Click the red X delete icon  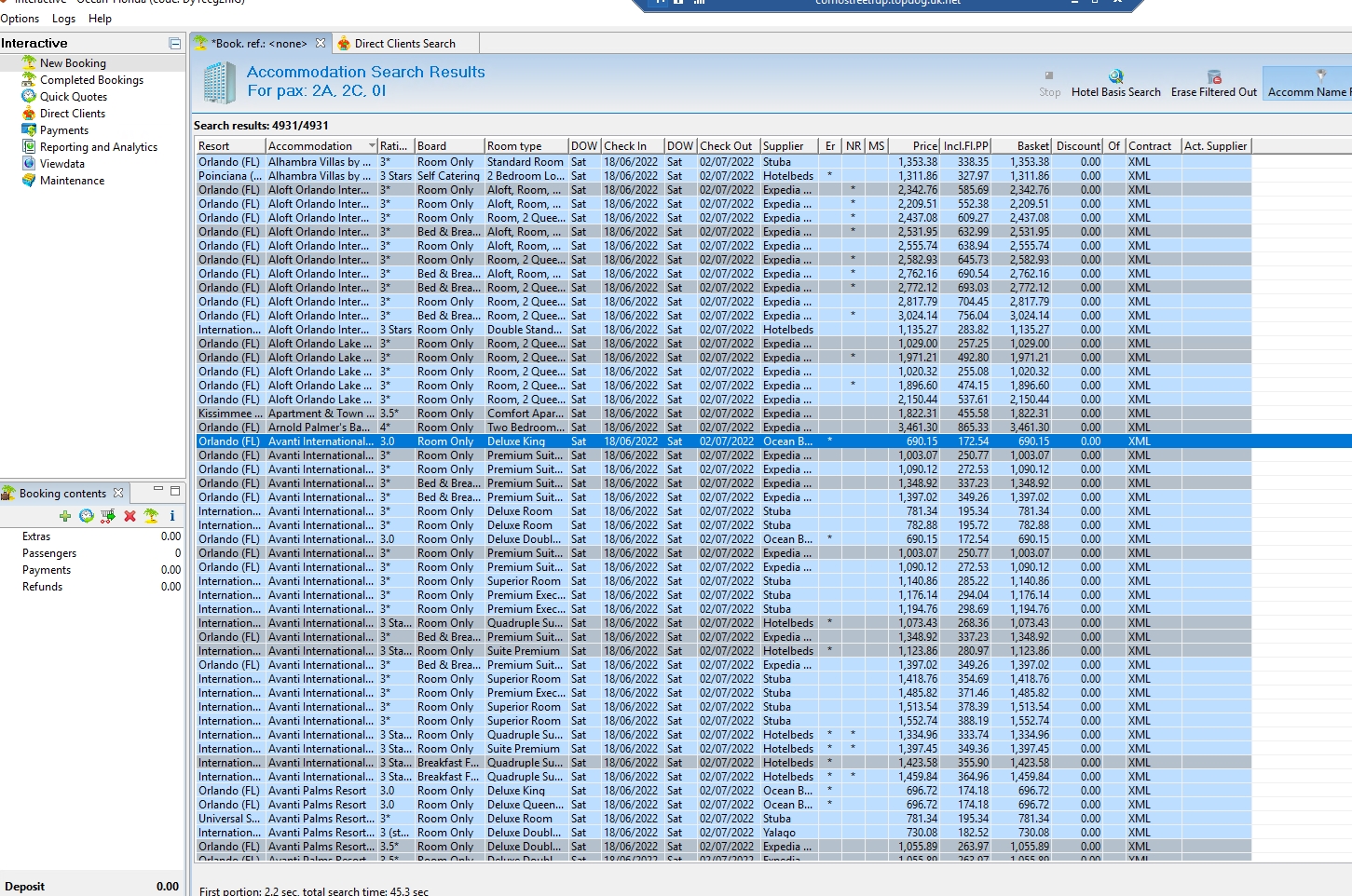tap(130, 516)
